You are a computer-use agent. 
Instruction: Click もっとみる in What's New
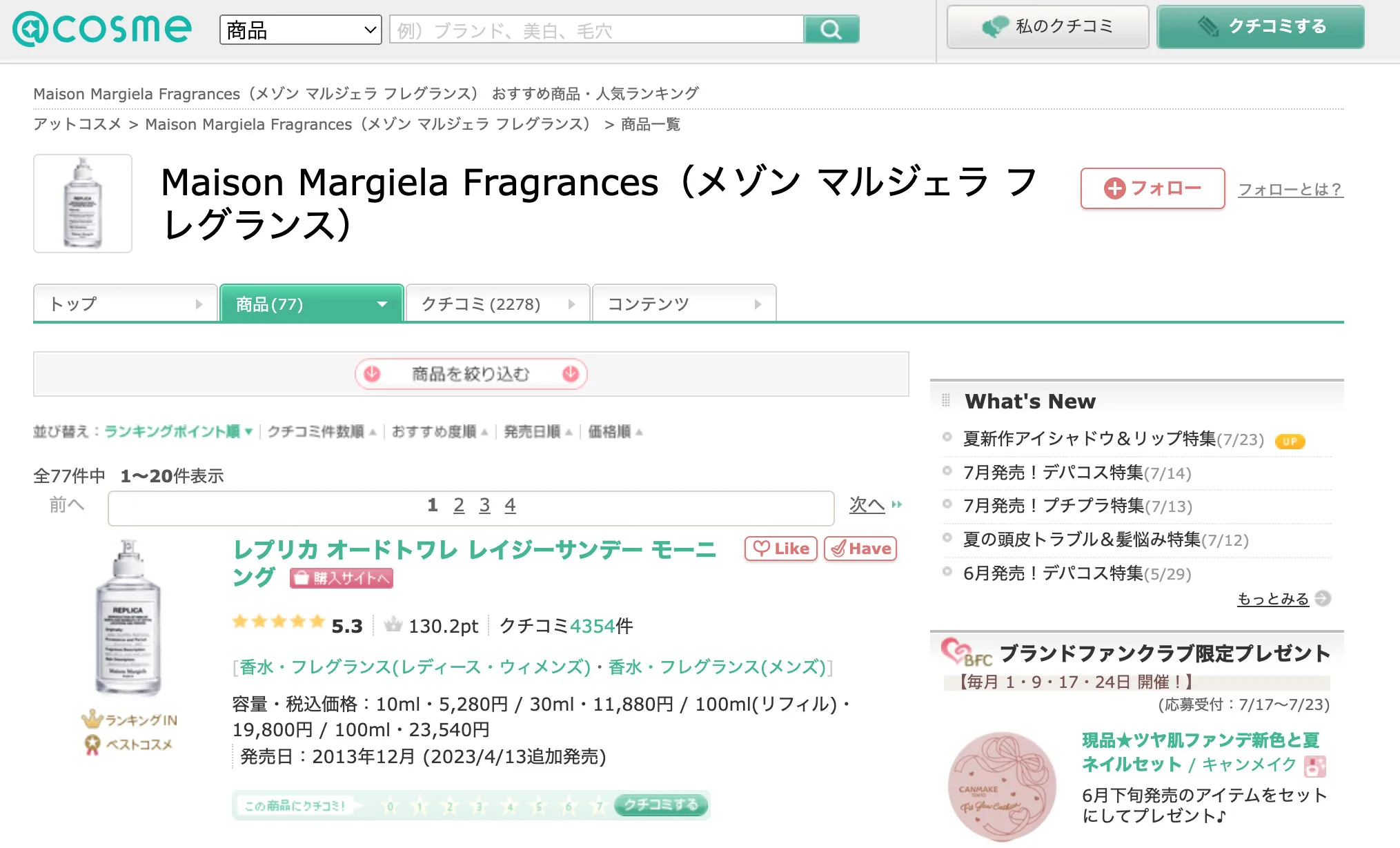(1273, 599)
